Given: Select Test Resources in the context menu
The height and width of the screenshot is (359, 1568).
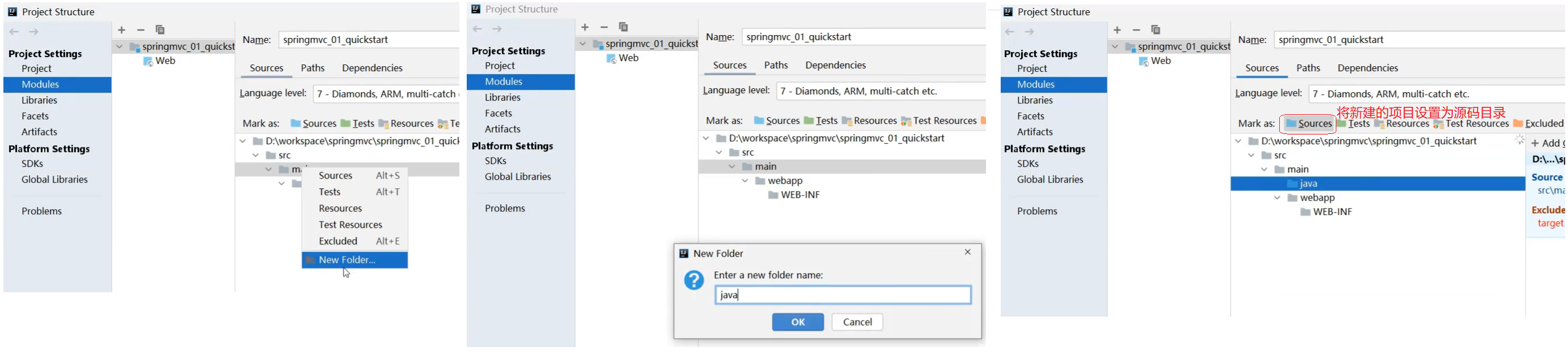Looking at the screenshot, I should (350, 225).
